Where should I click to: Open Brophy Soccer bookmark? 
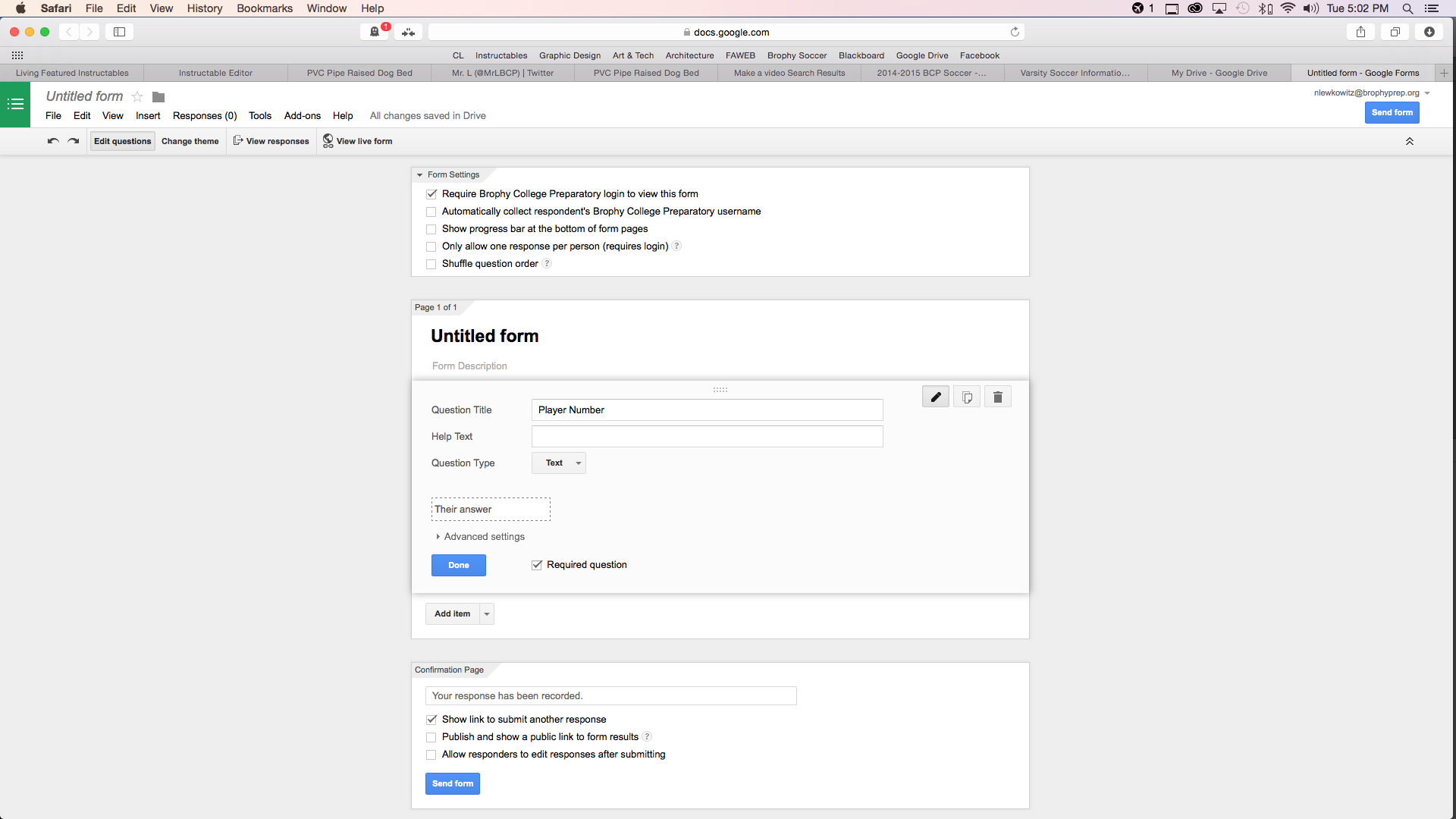coord(797,55)
